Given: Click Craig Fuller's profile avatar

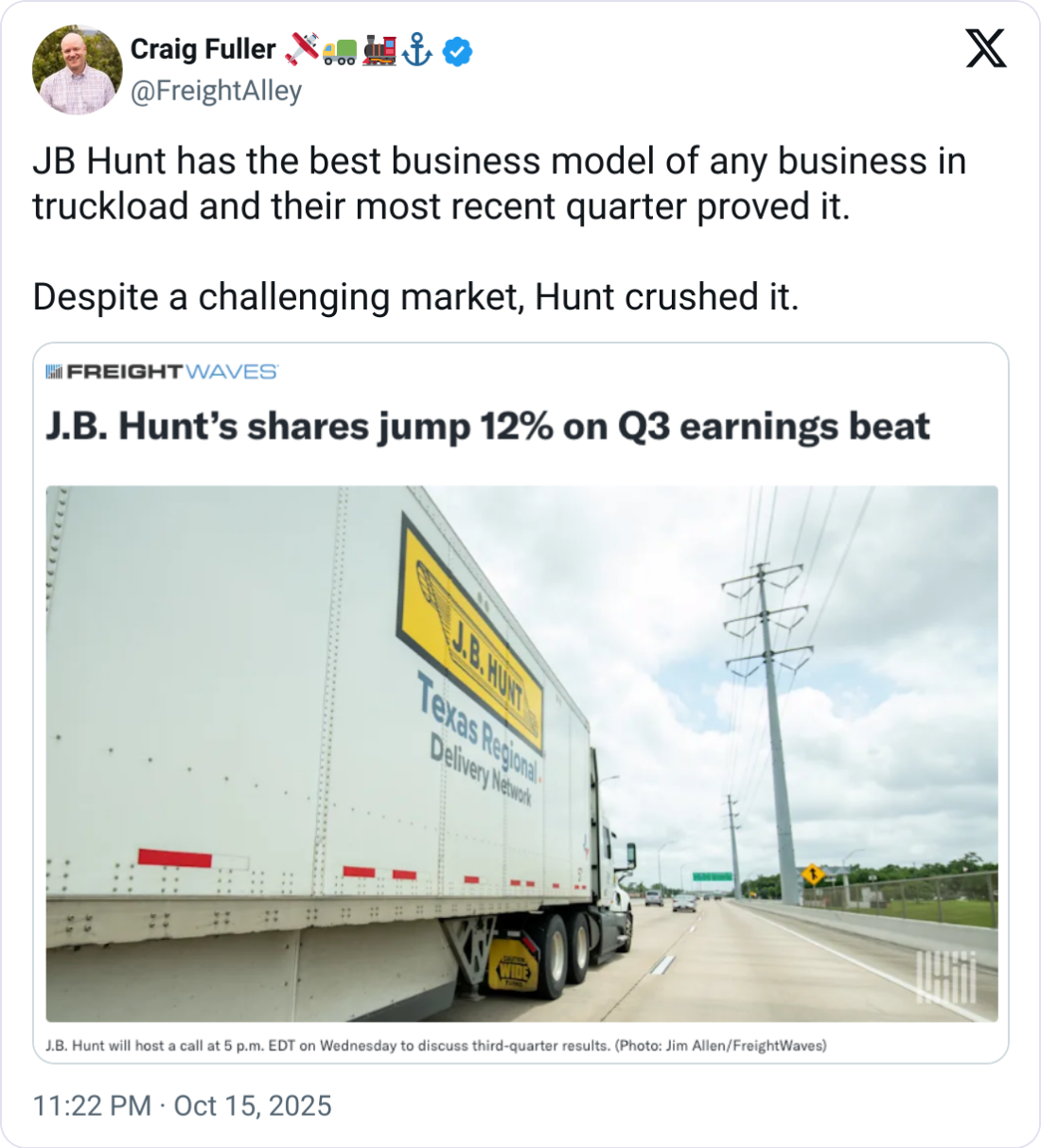Looking at the screenshot, I should 77,70.
